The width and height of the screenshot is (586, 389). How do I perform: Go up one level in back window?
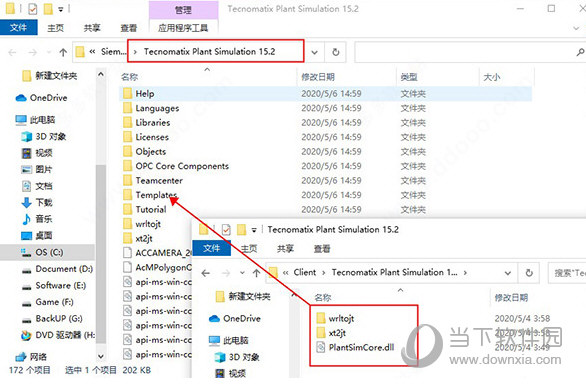click(x=63, y=52)
